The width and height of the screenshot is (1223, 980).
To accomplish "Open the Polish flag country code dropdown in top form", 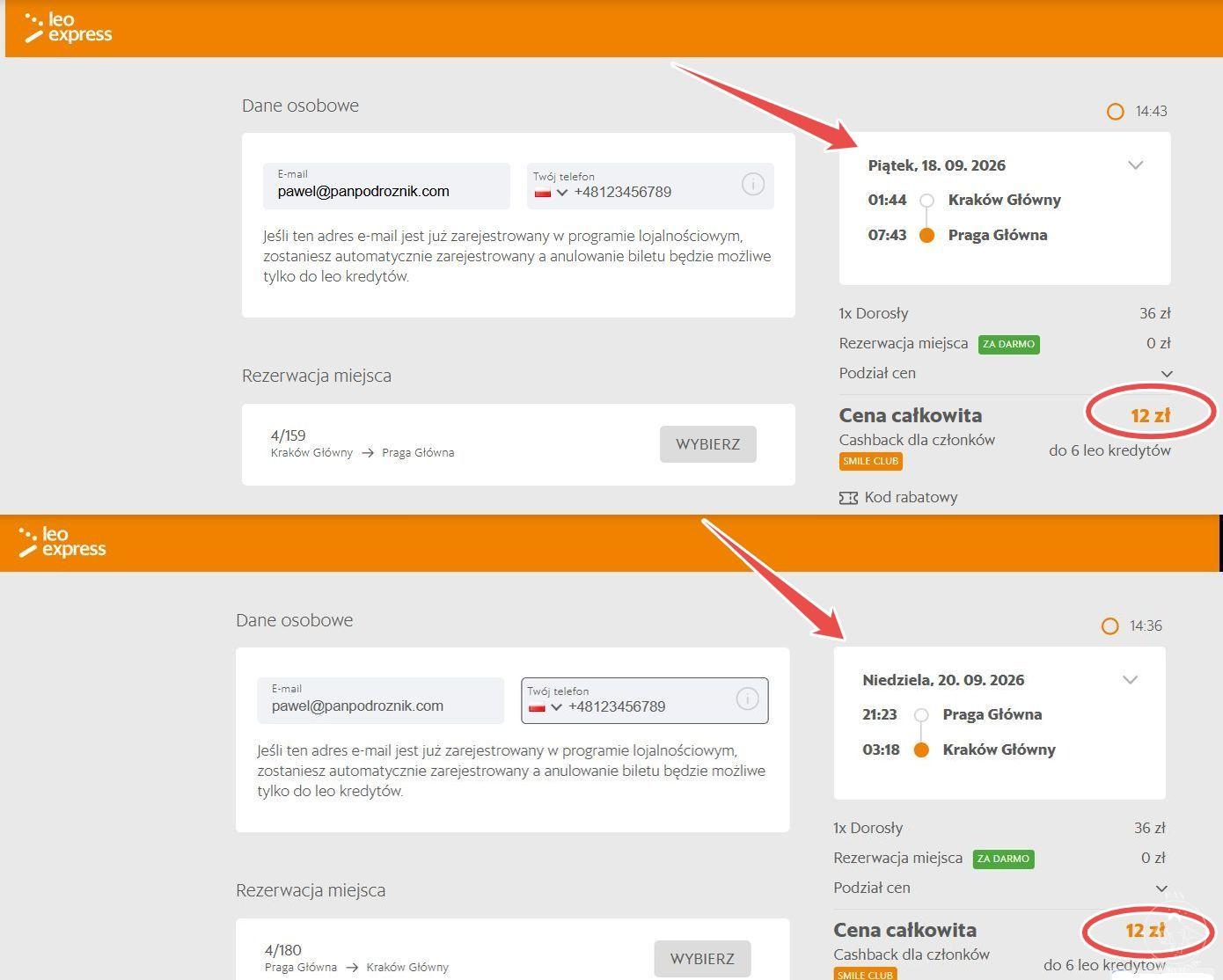I will coord(552,193).
